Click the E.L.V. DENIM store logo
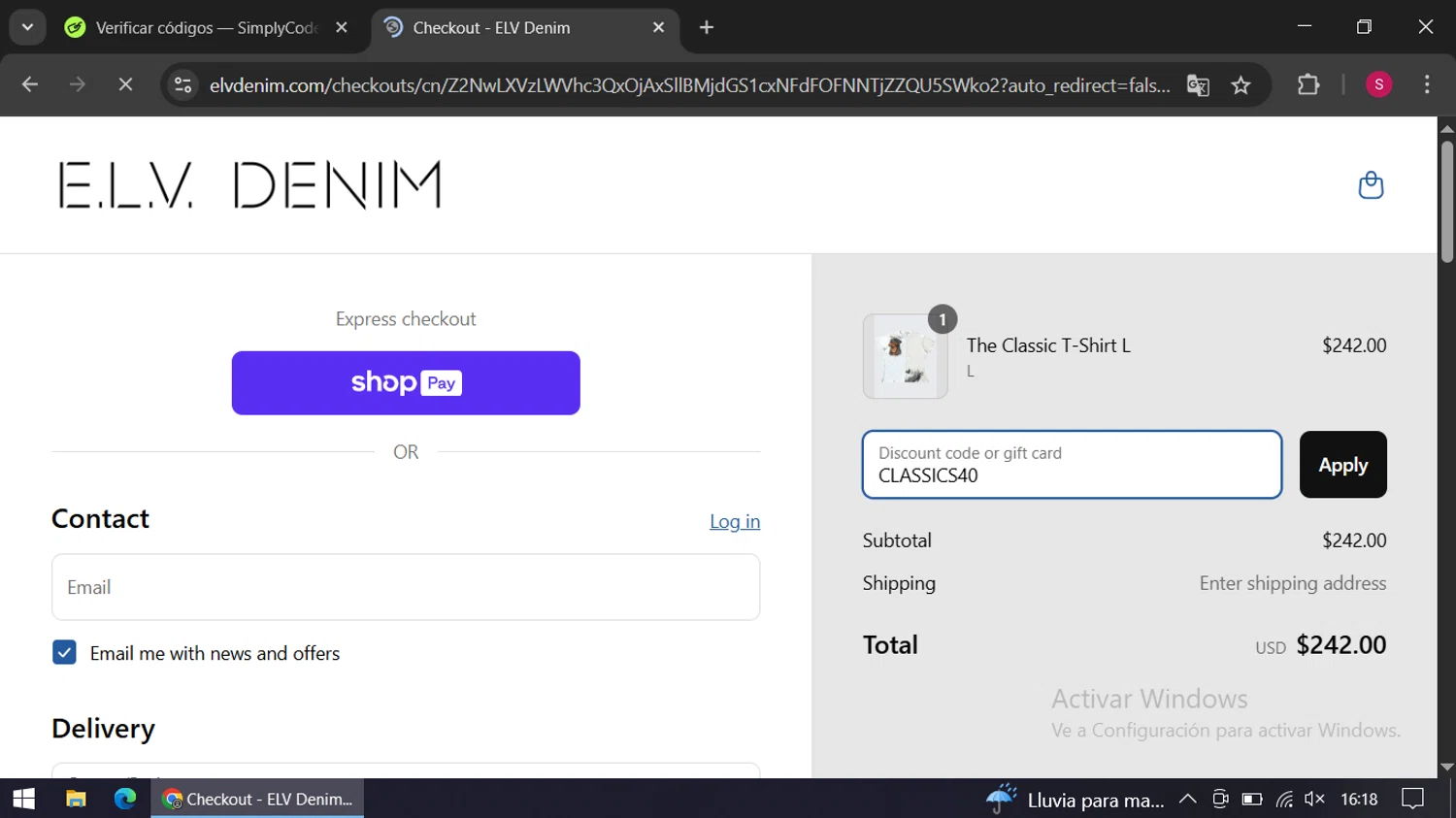Viewport: 1456px width, 818px height. point(248,184)
